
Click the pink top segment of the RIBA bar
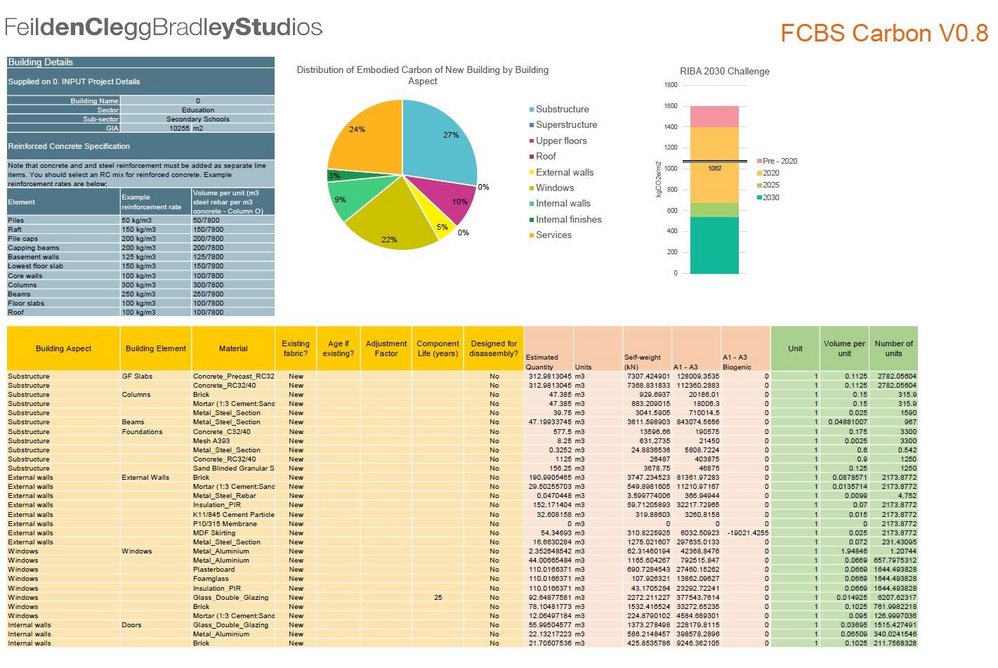(x=715, y=116)
